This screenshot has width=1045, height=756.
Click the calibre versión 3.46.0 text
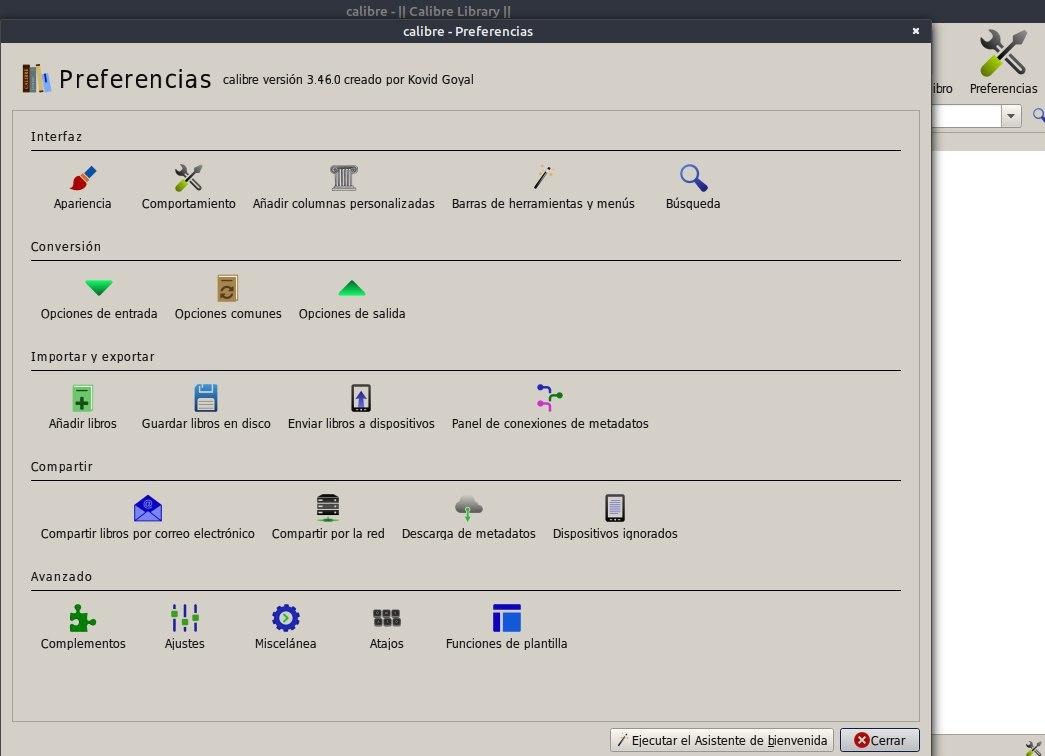click(349, 79)
